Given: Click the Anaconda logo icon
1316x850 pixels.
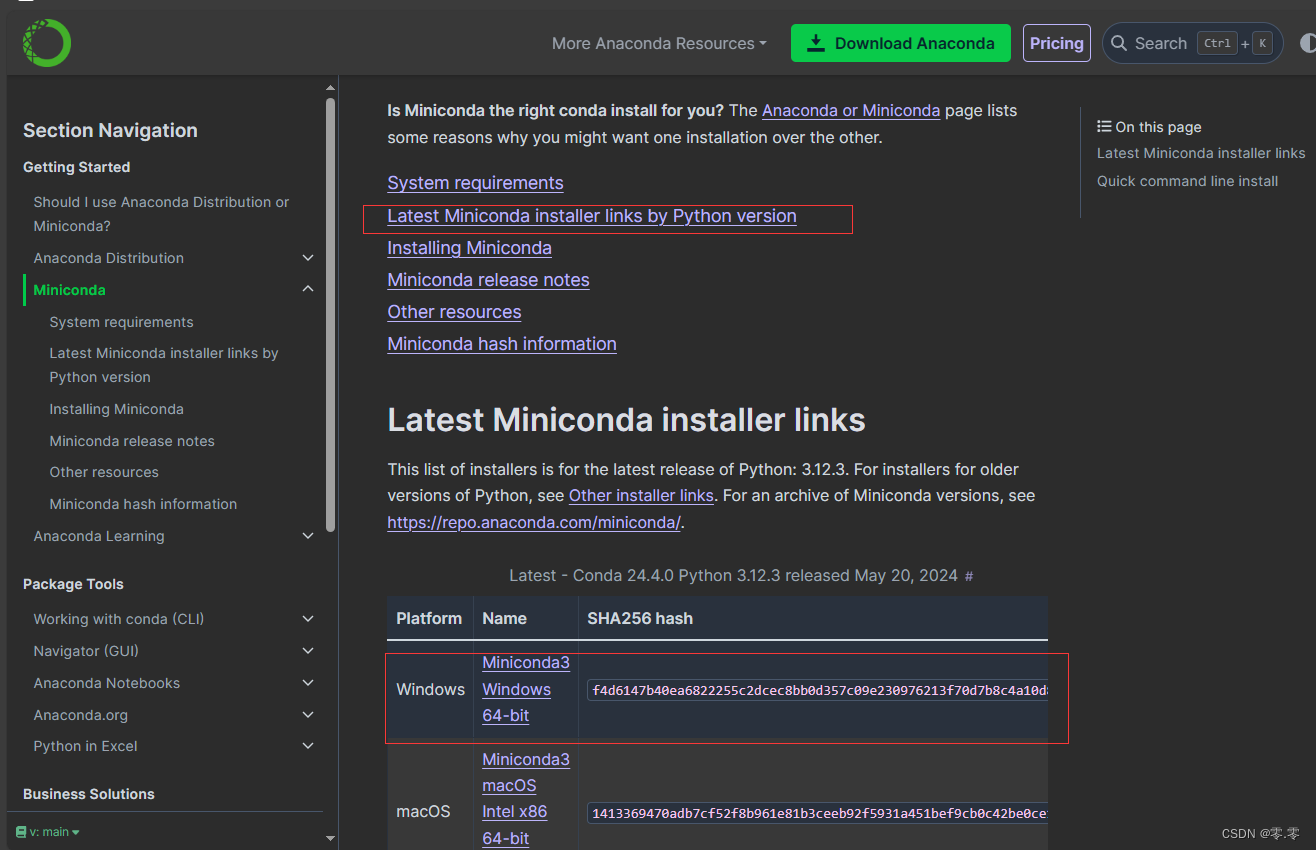Looking at the screenshot, I should [x=47, y=43].
